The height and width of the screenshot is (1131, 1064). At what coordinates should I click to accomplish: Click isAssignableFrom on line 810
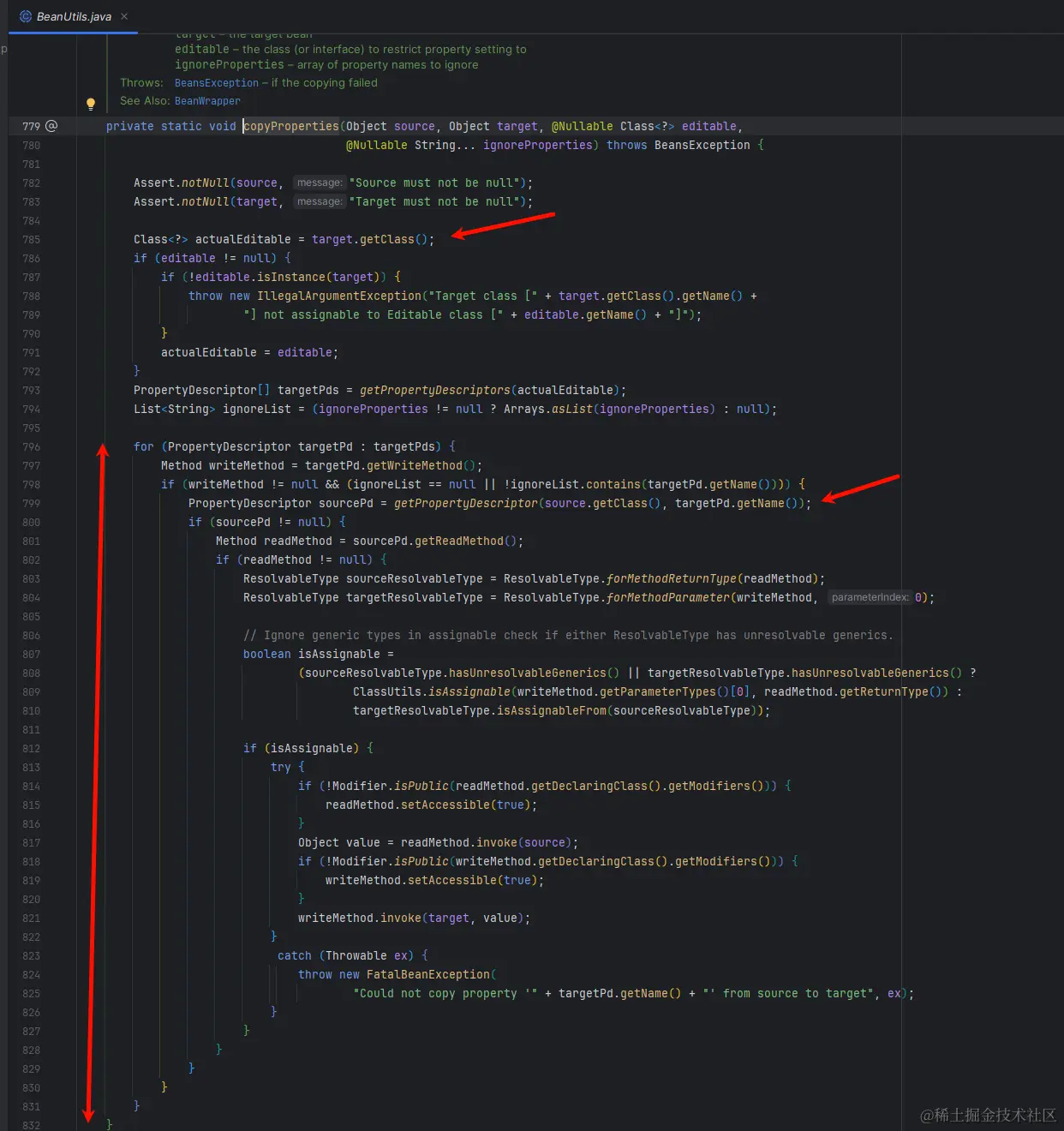(x=552, y=710)
